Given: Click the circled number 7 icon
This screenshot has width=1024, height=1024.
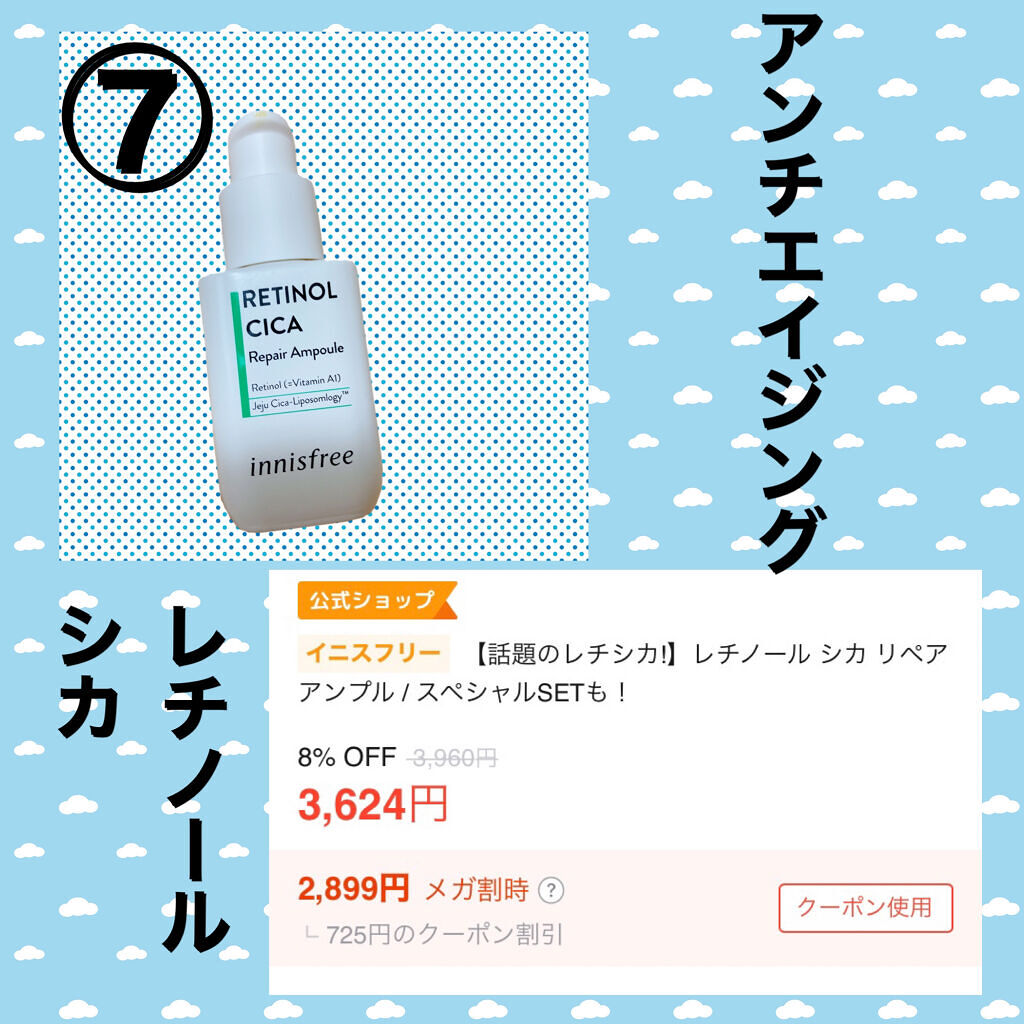Looking at the screenshot, I should pos(138,118).
